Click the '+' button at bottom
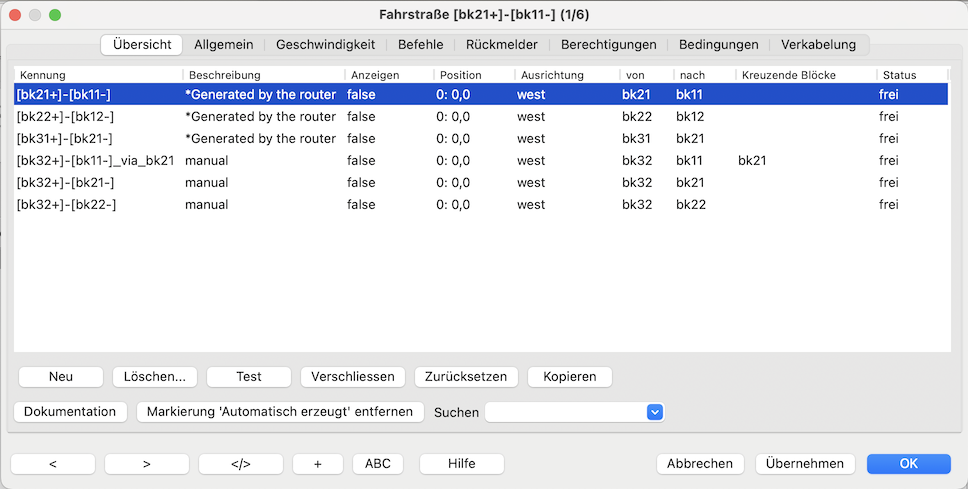This screenshot has height=489, width=968. pyautogui.click(x=317, y=464)
